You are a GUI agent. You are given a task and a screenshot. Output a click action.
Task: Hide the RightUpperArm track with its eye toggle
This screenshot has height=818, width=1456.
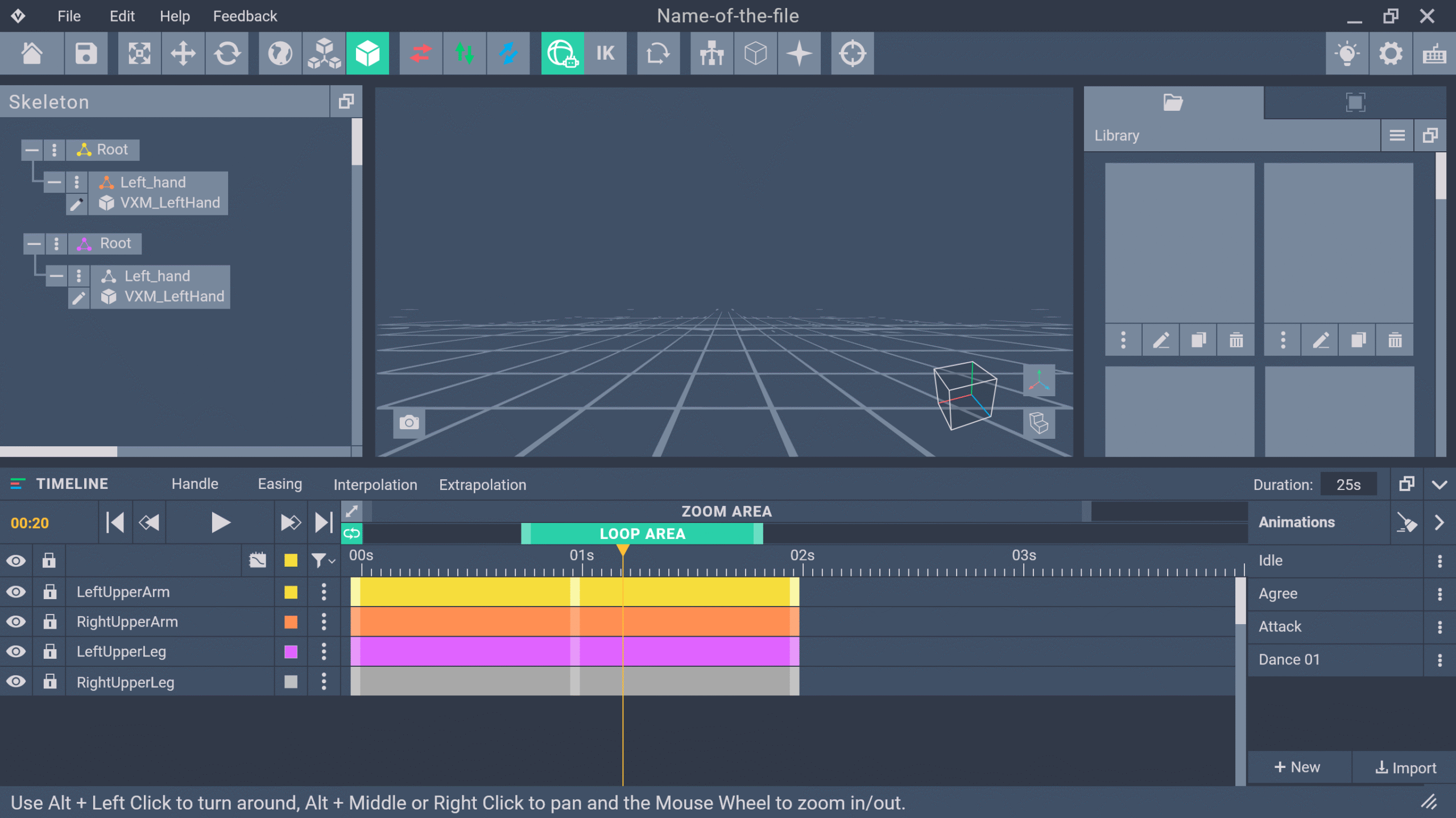(16, 621)
